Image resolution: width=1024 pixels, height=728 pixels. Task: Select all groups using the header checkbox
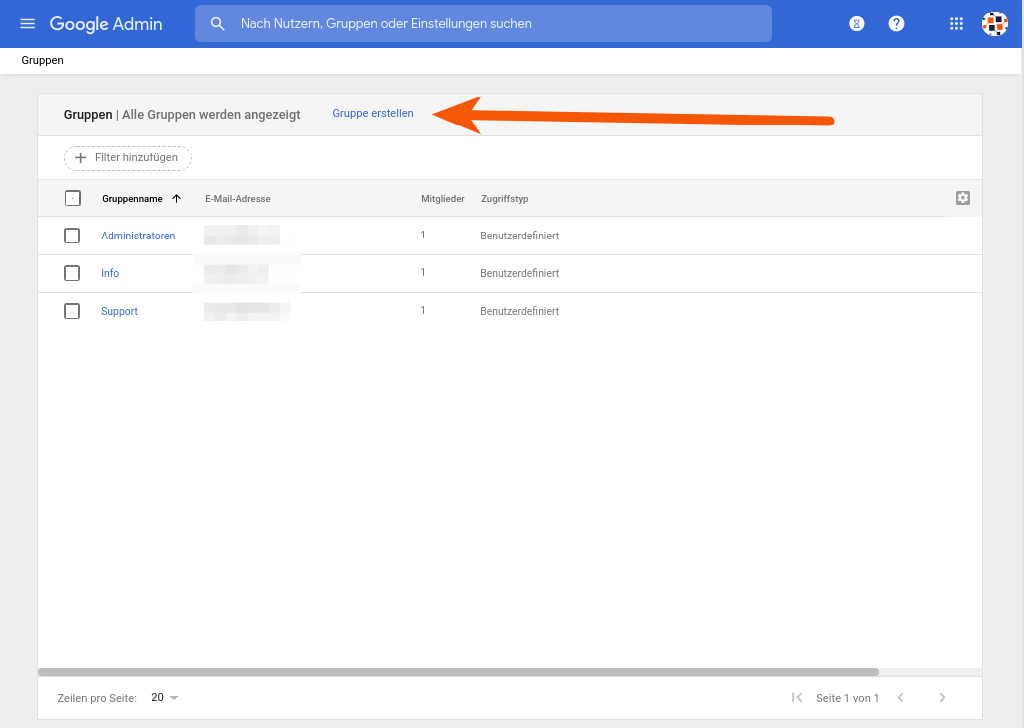coord(72,198)
